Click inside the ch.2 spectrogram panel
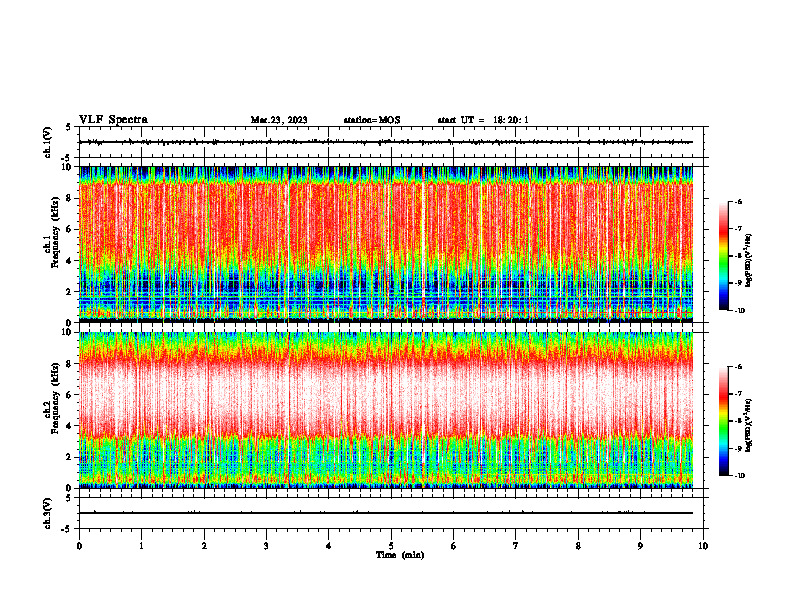 pyautogui.click(x=391, y=410)
